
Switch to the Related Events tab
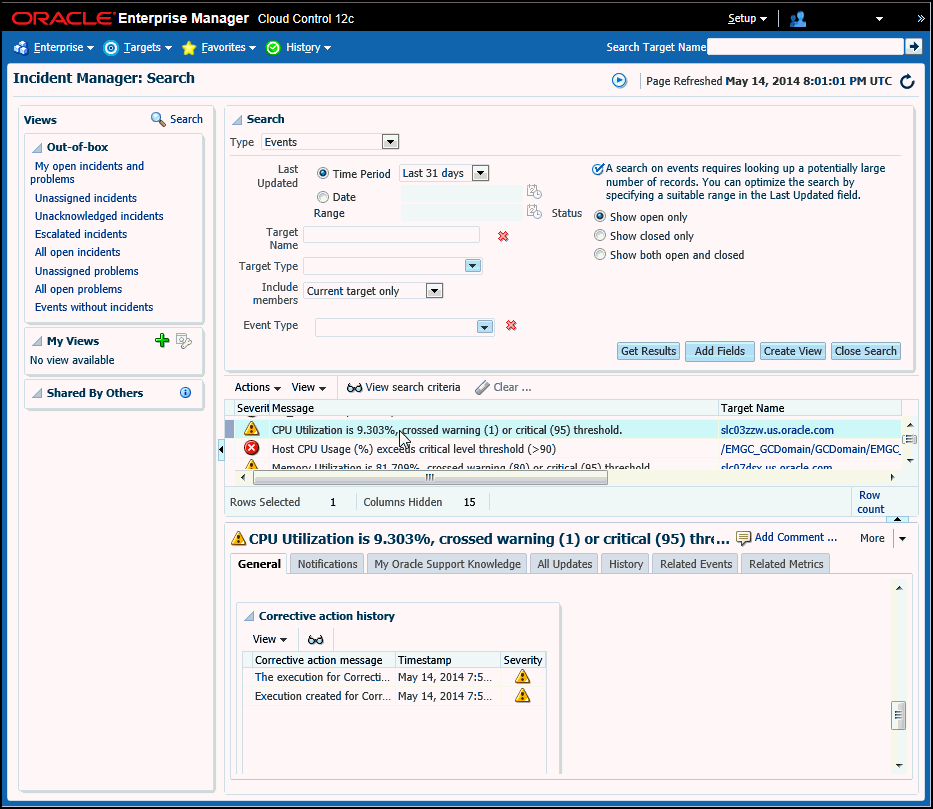pyautogui.click(x=696, y=564)
